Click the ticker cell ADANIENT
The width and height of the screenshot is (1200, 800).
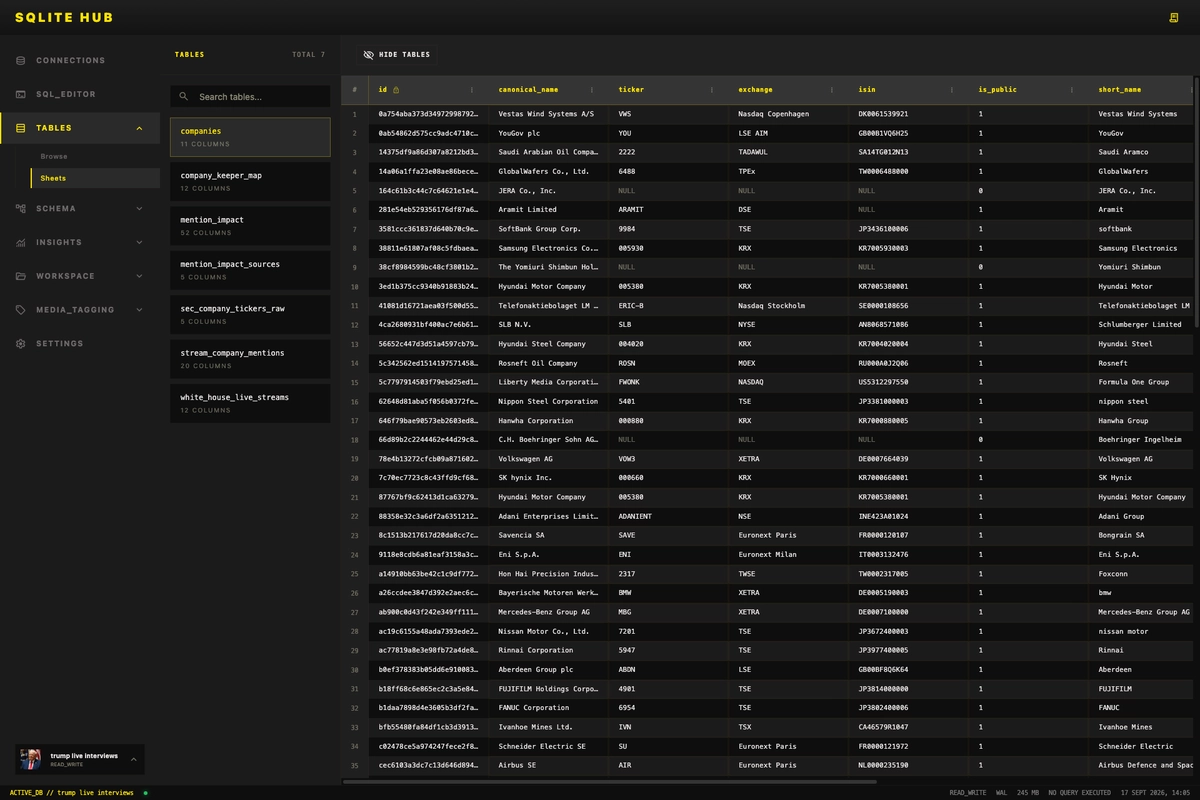pos(668,517)
